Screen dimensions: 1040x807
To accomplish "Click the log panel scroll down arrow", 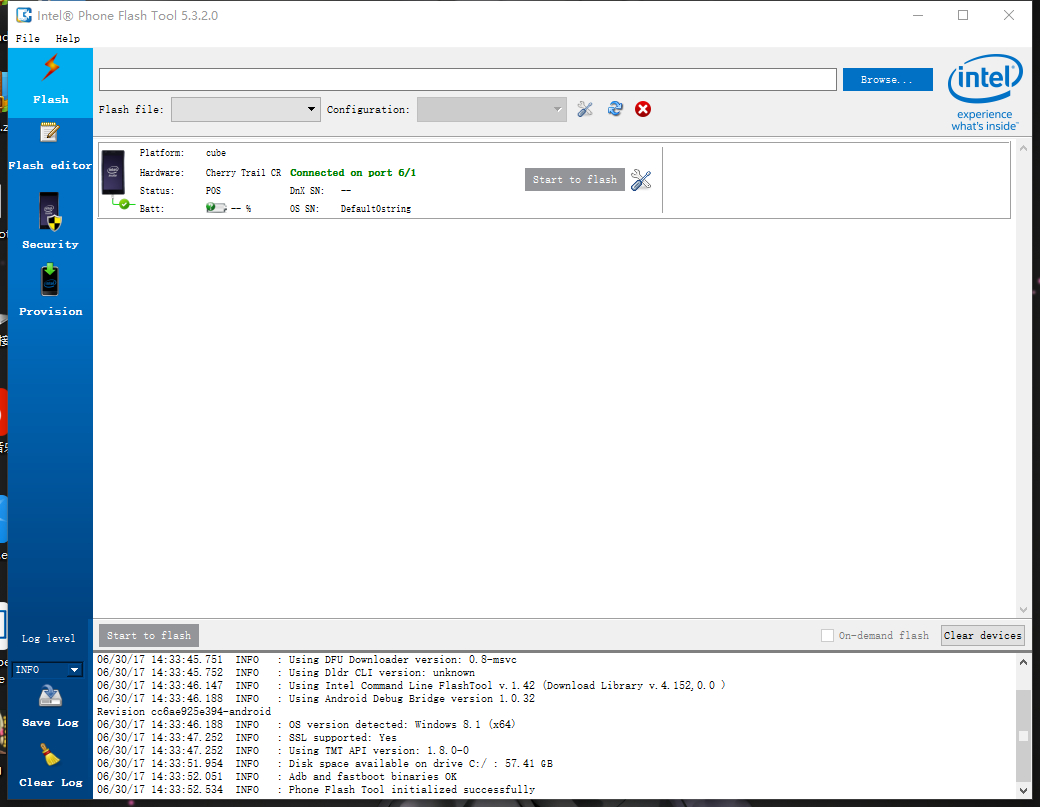I will coord(1023,790).
